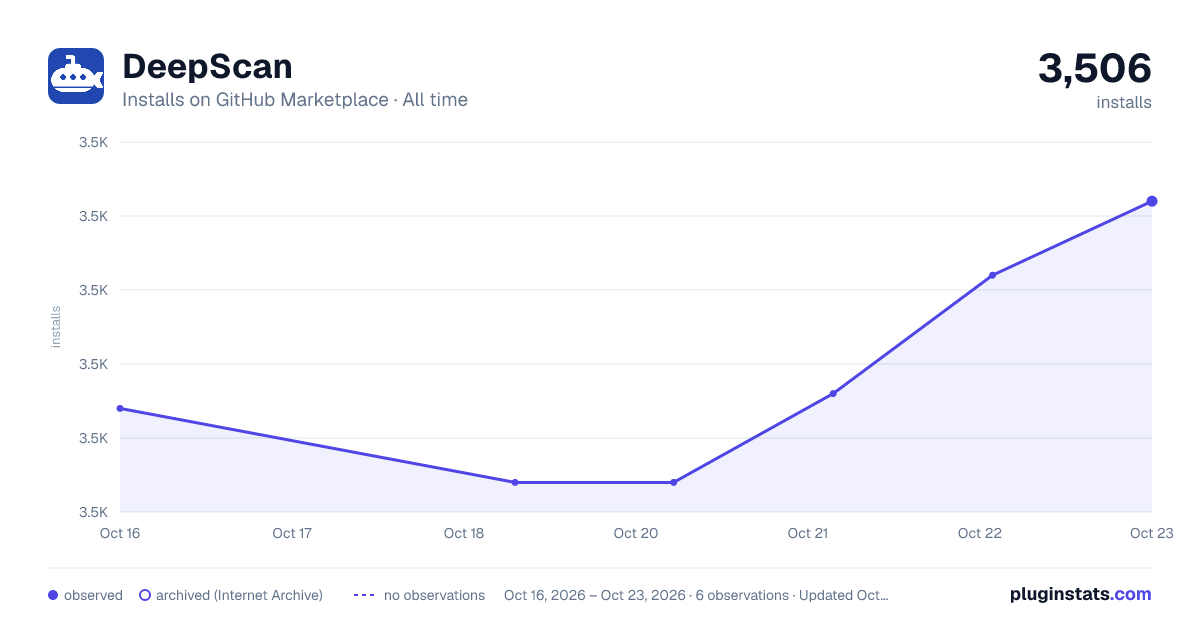This screenshot has height=630, width=1200.
Task: Click the Oct 23 x-axis label
Action: (x=1150, y=533)
